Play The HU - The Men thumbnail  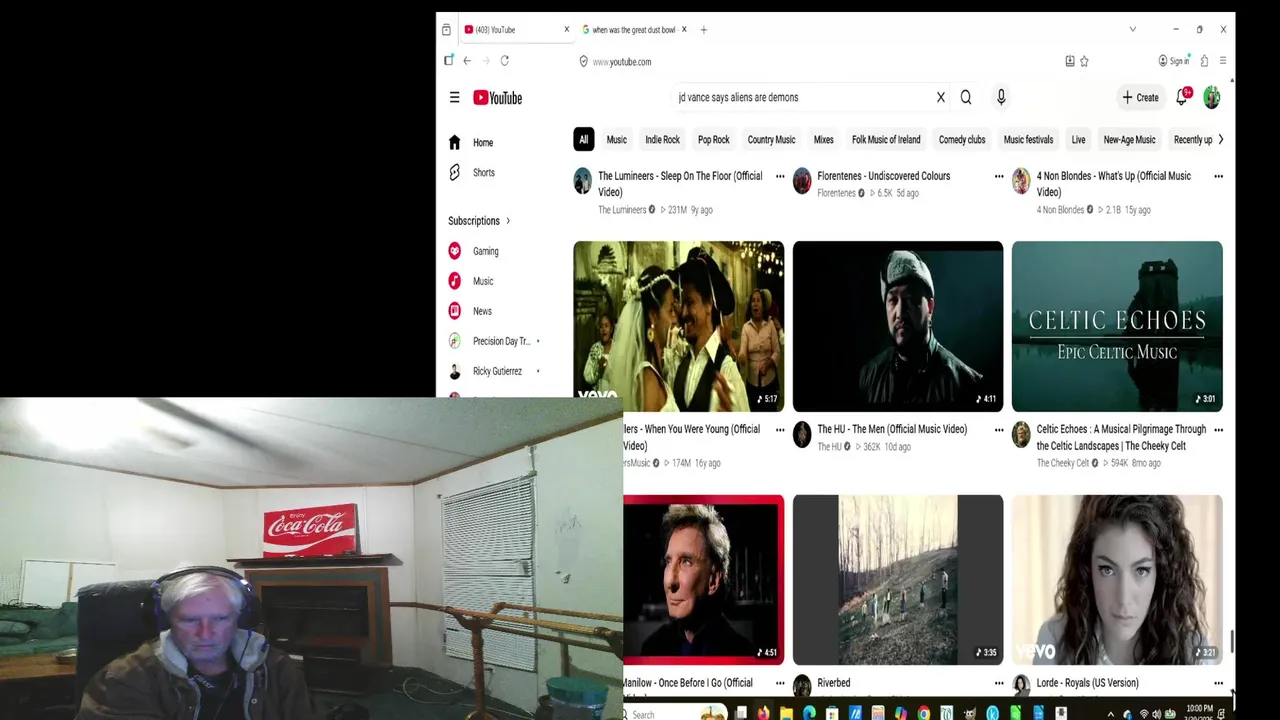pos(898,326)
